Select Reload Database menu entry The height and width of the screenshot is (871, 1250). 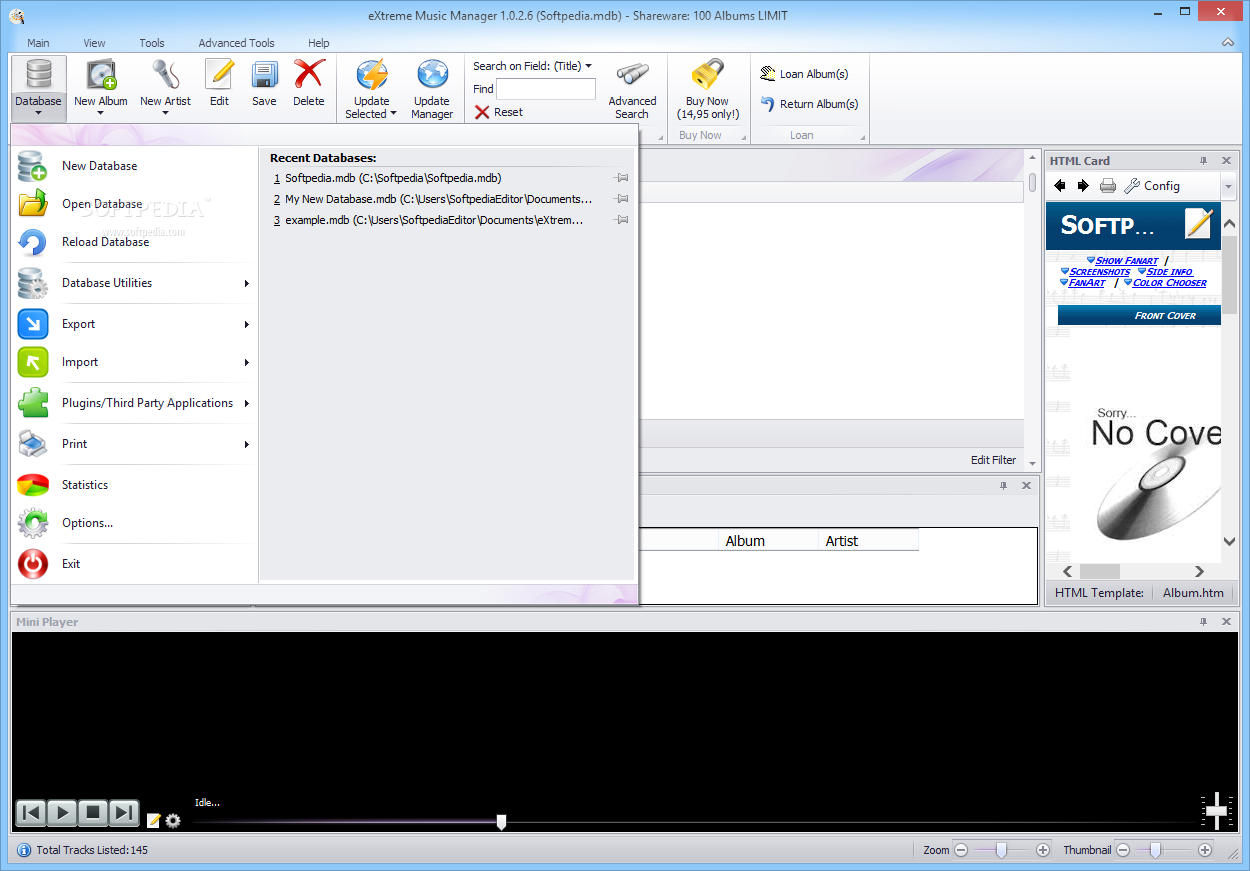[x=134, y=242]
